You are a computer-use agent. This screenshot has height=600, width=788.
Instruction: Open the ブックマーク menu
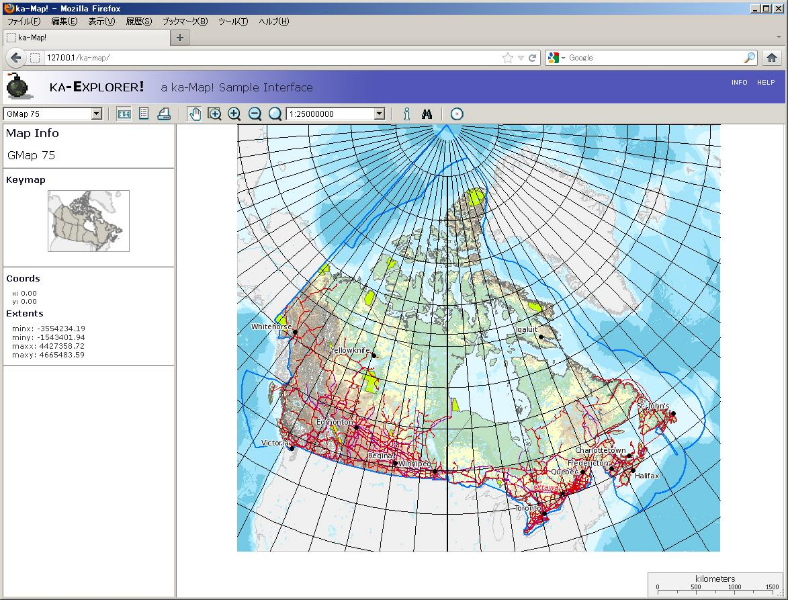185,21
